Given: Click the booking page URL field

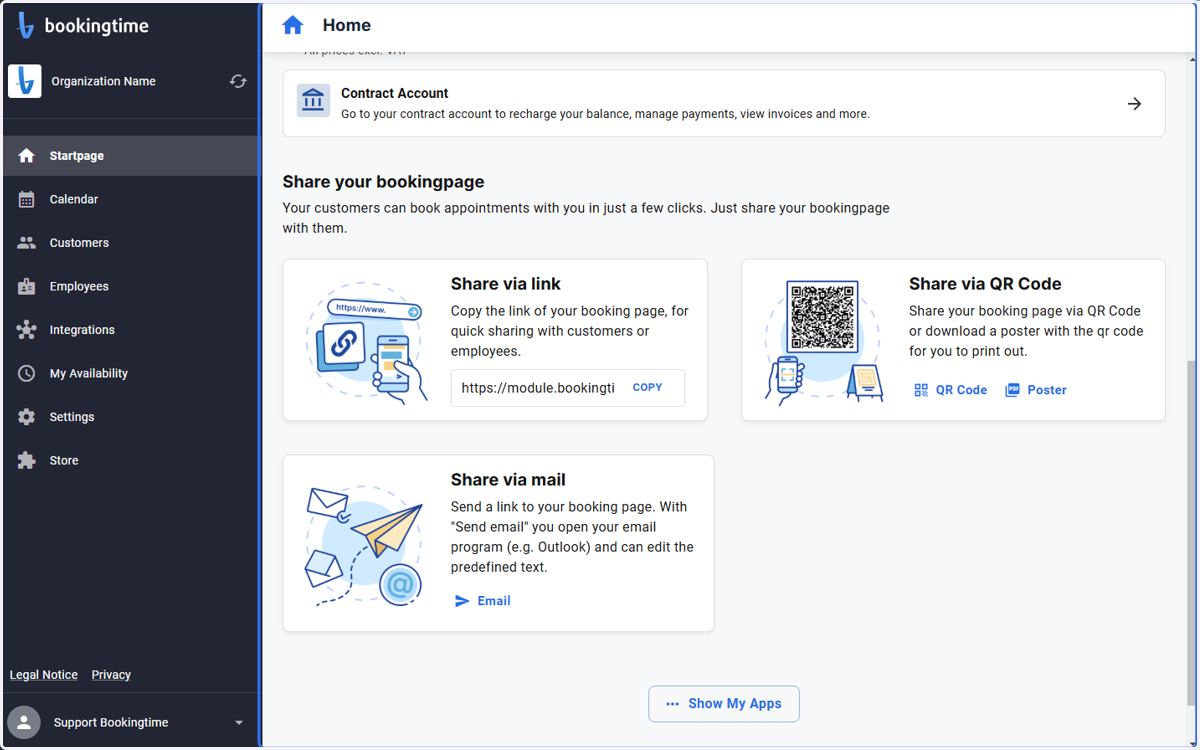Looking at the screenshot, I should click(538, 388).
